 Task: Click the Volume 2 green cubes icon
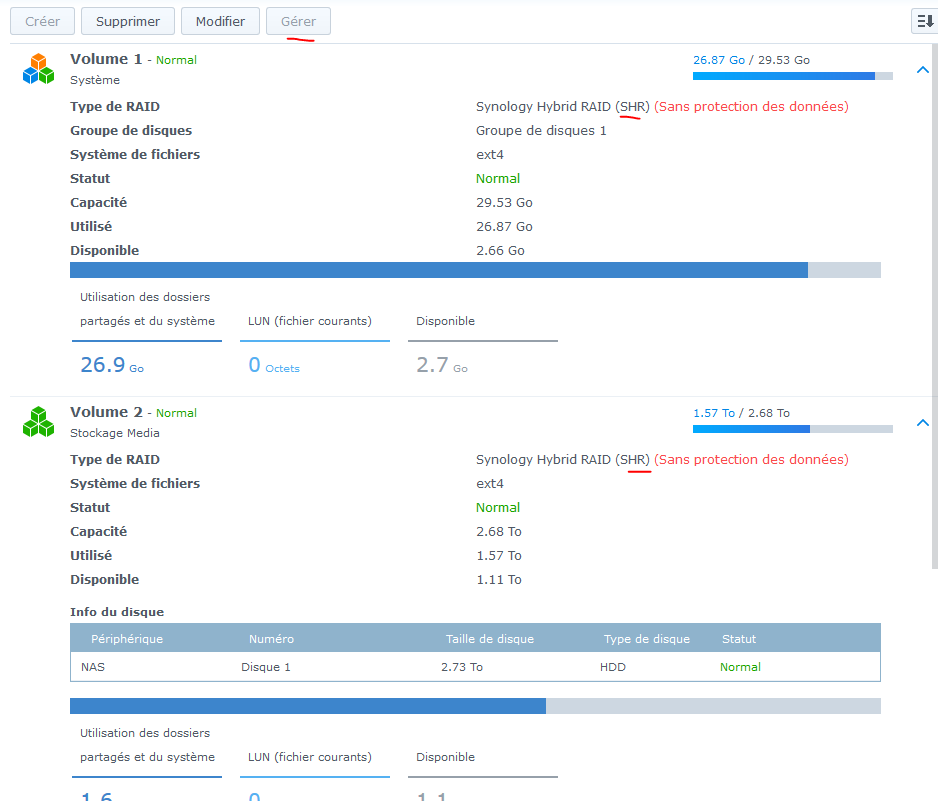(x=38, y=422)
